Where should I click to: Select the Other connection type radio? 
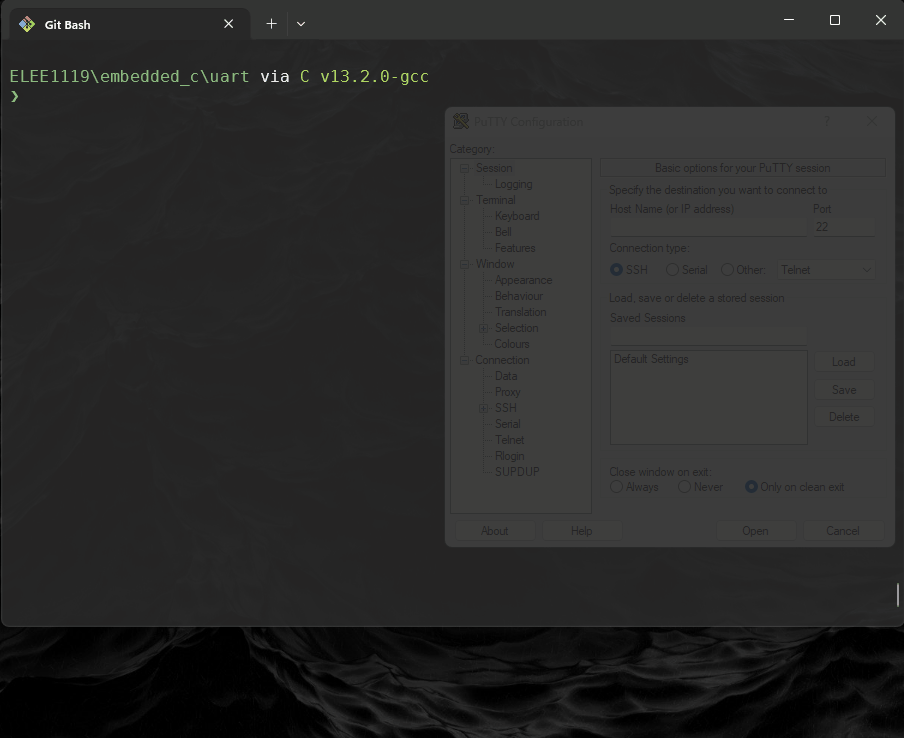pos(728,270)
